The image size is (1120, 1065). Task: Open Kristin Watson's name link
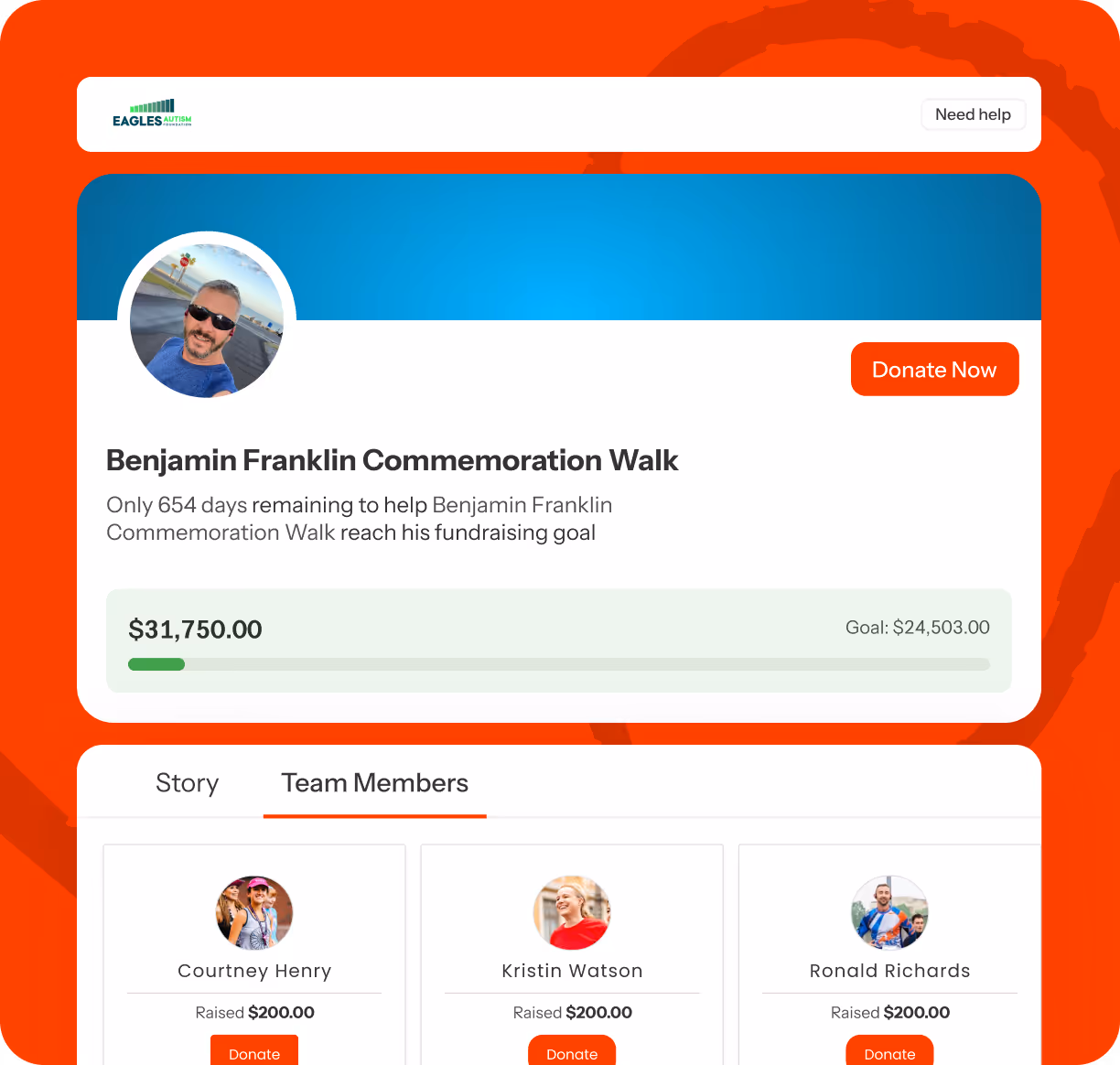pyautogui.click(x=572, y=971)
